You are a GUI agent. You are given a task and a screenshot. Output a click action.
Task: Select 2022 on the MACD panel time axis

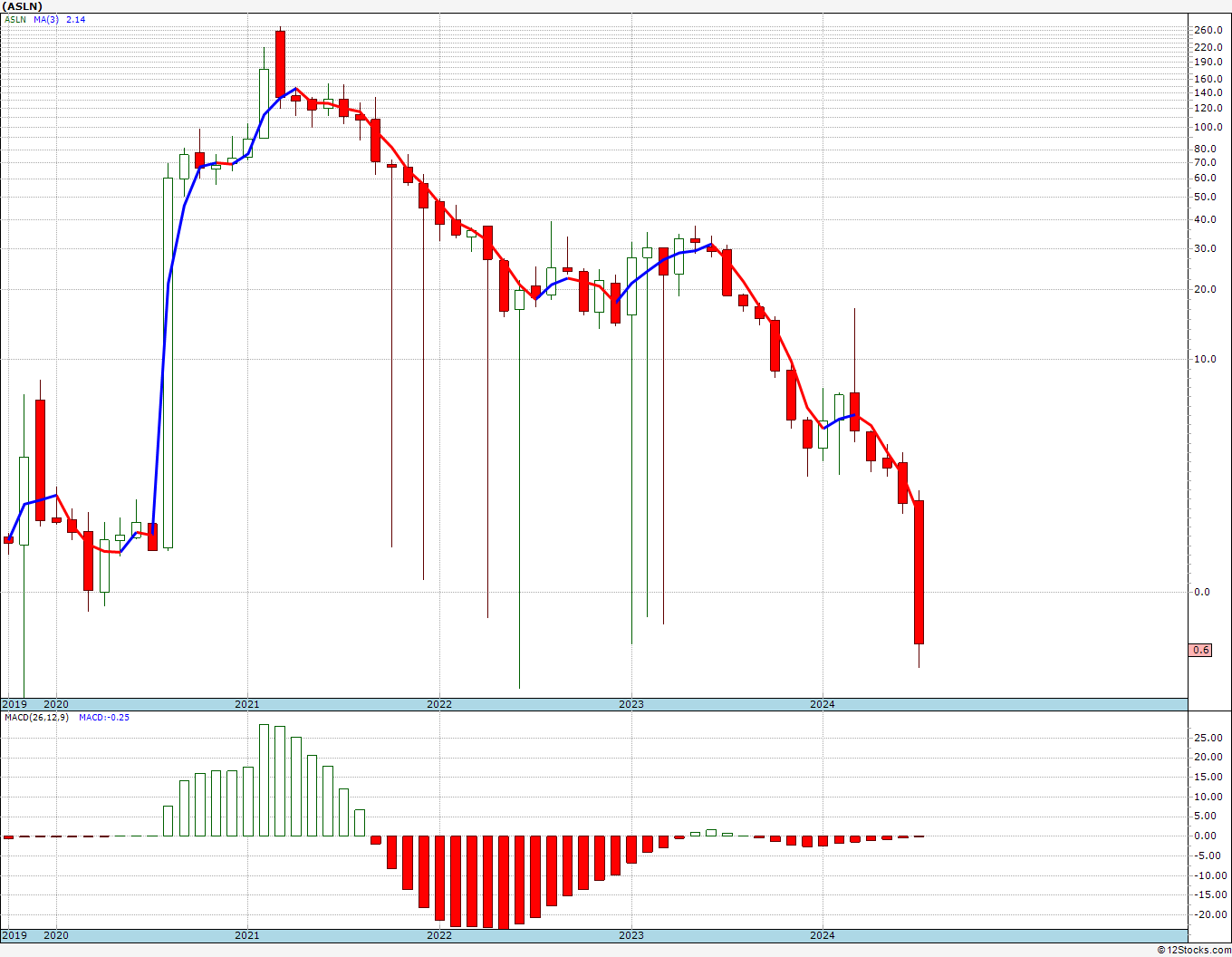[439, 935]
